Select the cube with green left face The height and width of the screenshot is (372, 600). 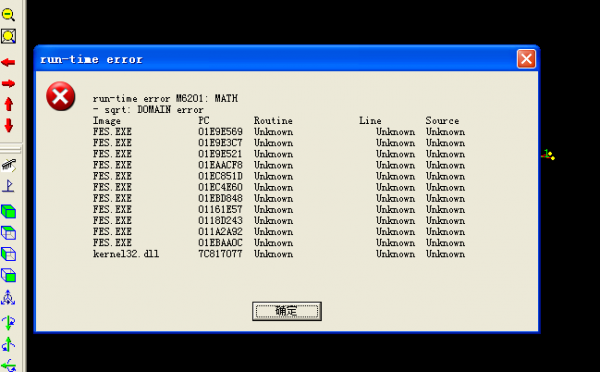(8, 254)
